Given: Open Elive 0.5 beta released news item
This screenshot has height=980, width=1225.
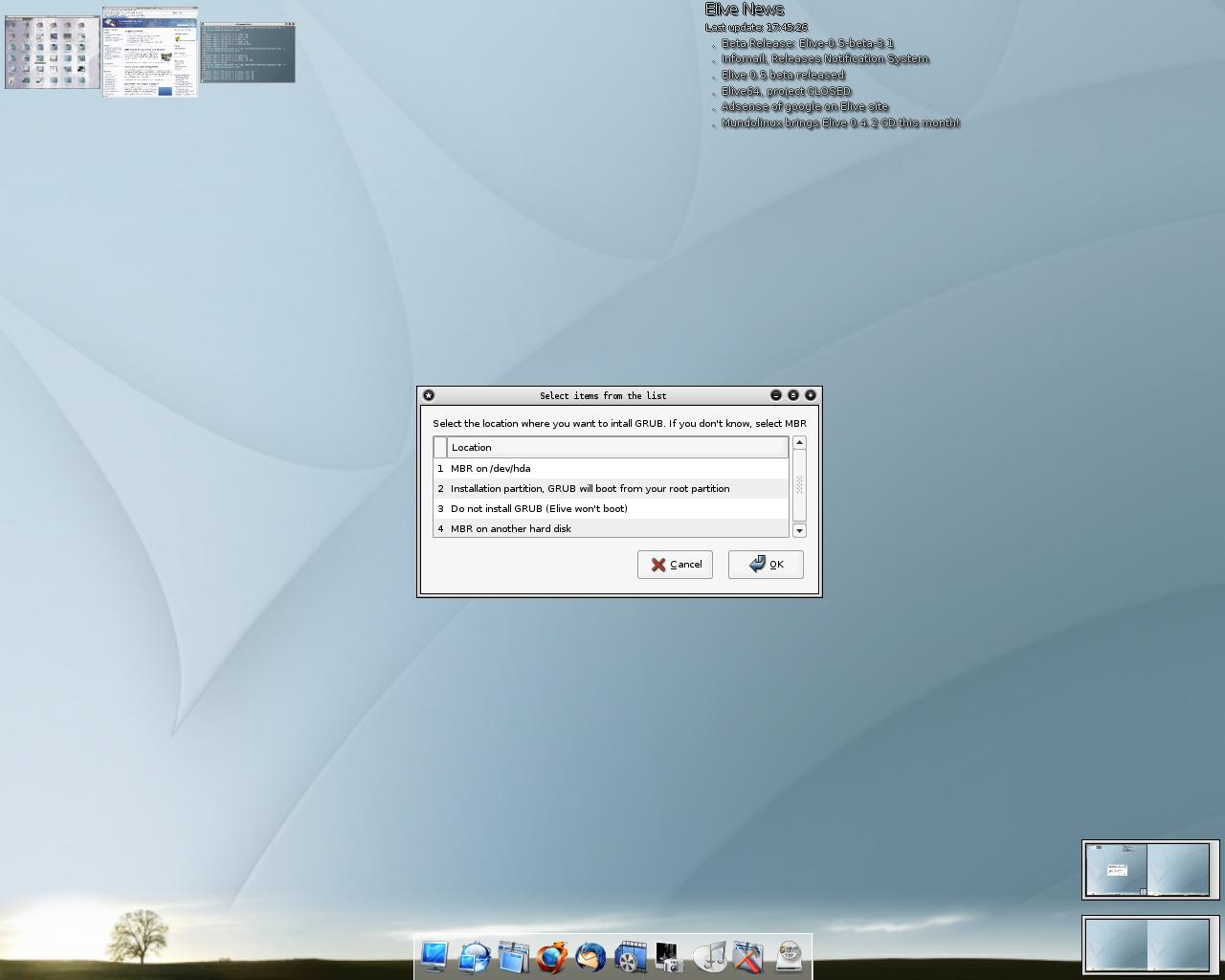Looking at the screenshot, I should 783,75.
